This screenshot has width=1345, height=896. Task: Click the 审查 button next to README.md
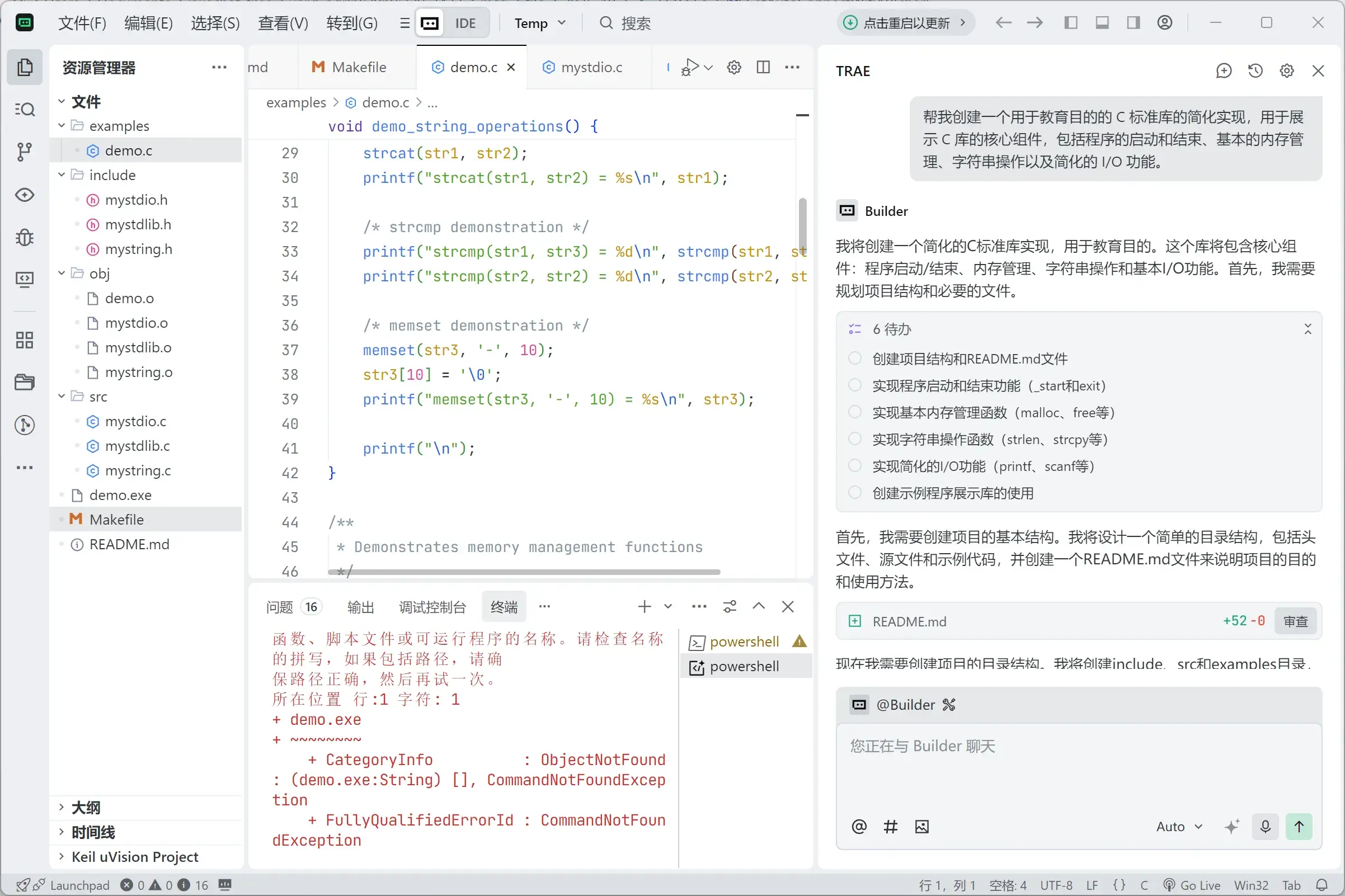(1296, 621)
